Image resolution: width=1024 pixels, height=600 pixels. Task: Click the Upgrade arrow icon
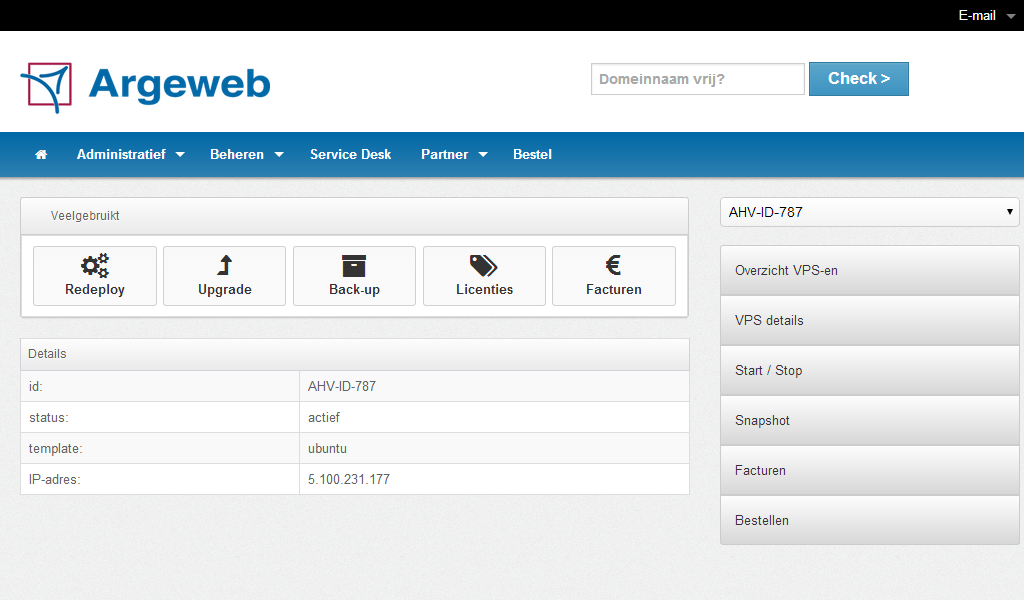(x=224, y=265)
